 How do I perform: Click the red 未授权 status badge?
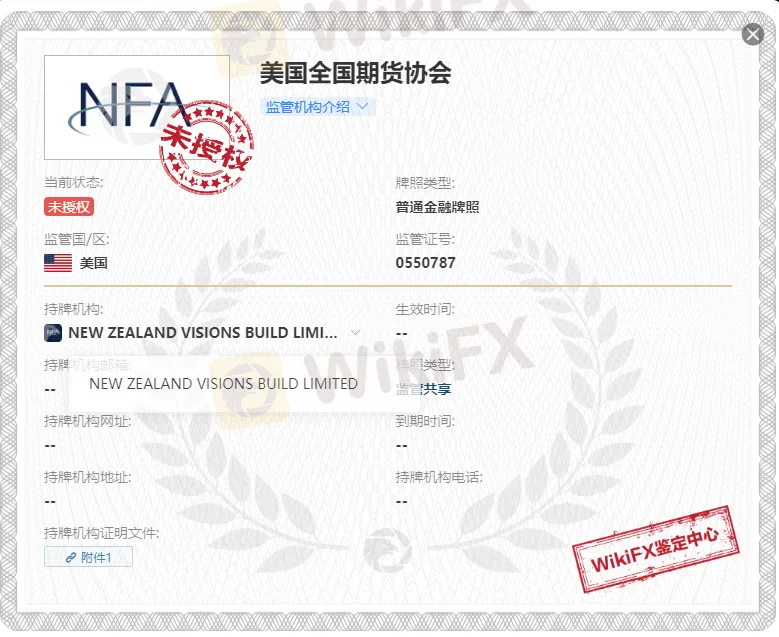tap(69, 207)
